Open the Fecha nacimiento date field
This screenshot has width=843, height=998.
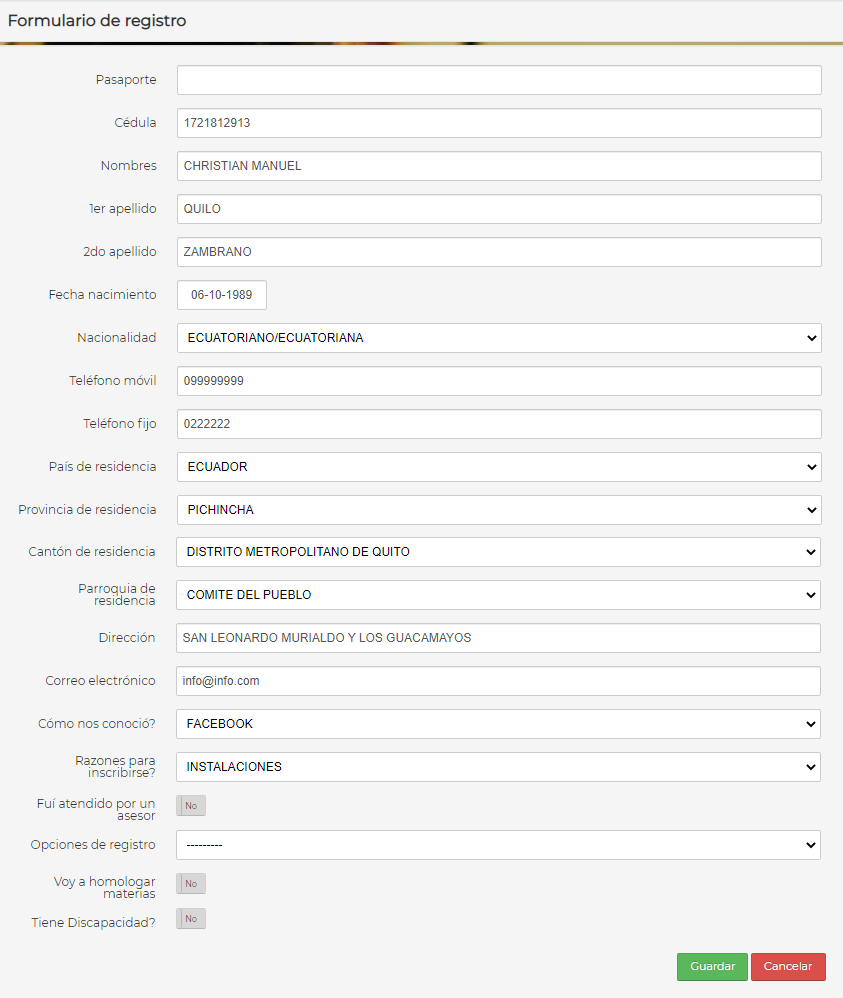click(222, 295)
